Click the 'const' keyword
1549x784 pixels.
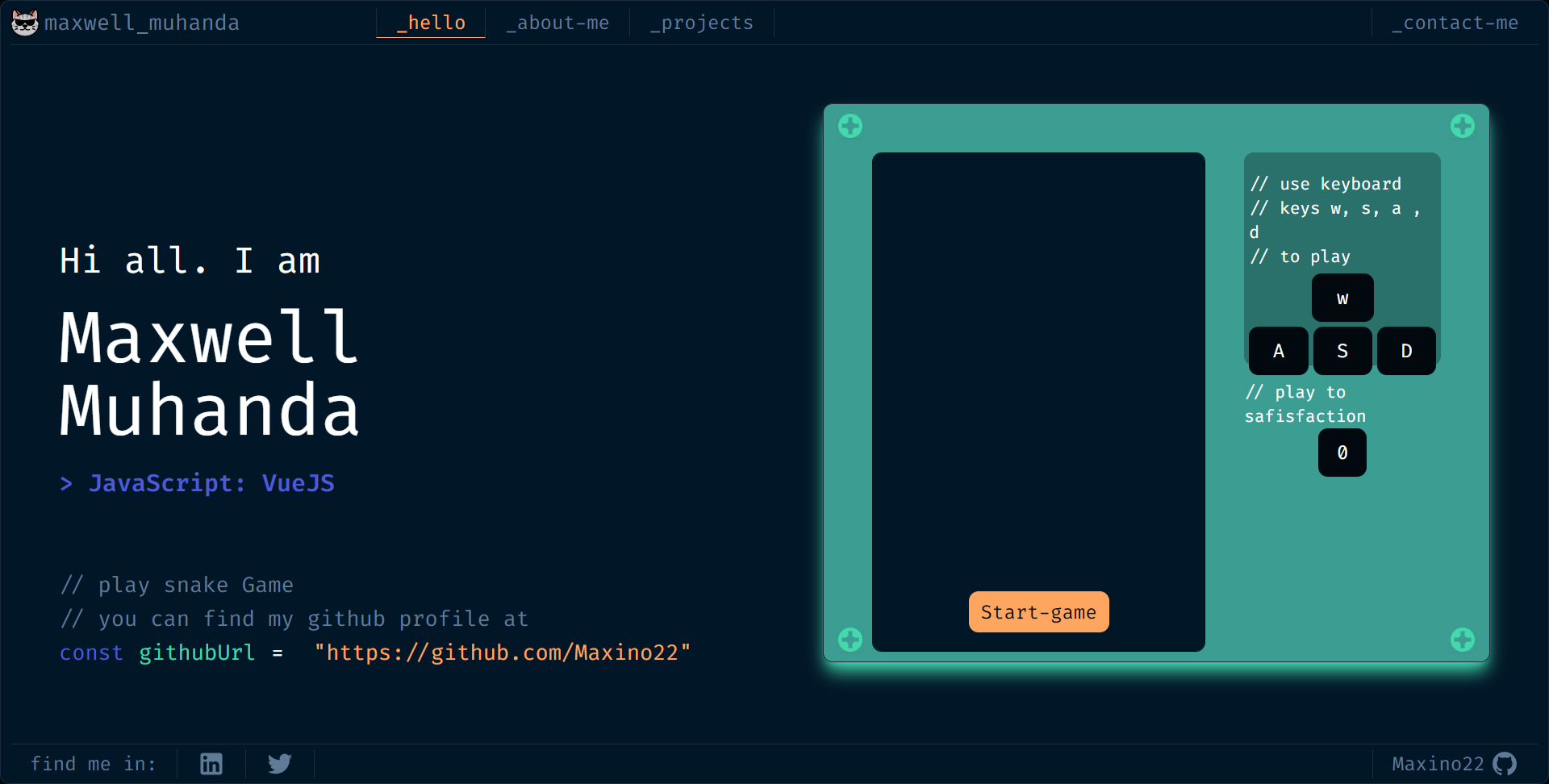click(x=91, y=653)
